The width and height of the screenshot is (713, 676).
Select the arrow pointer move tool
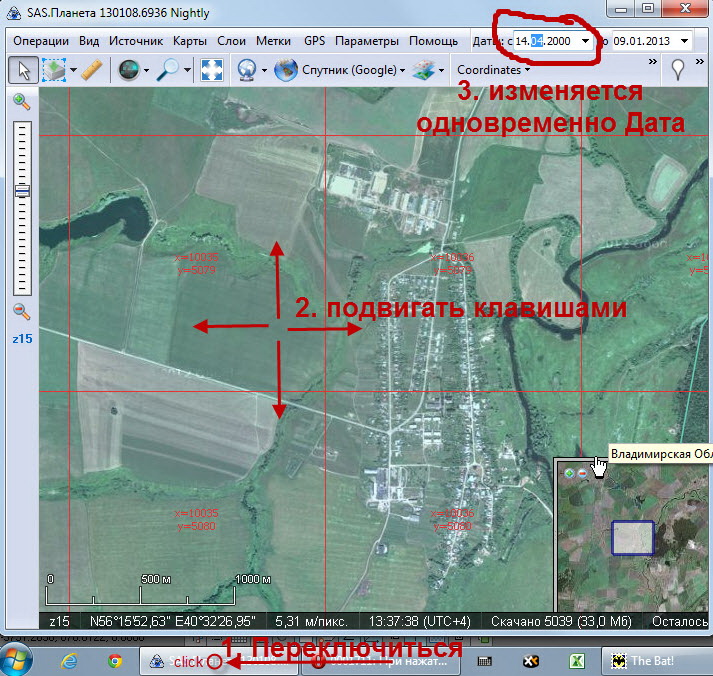click(x=24, y=70)
